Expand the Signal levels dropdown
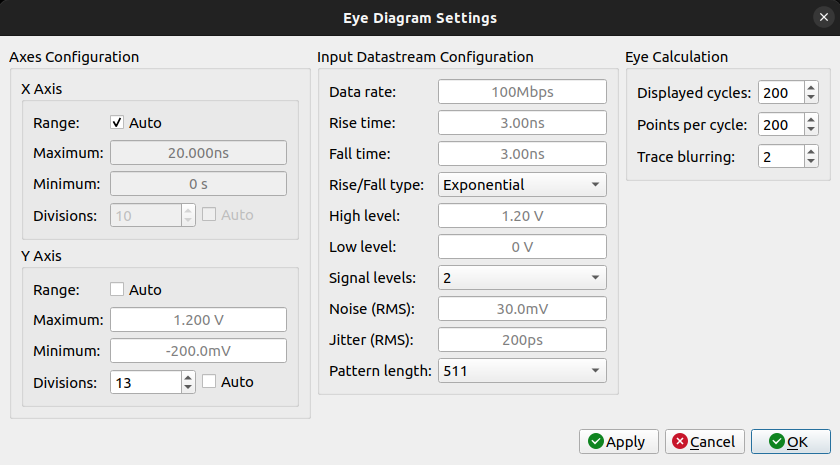 522,277
